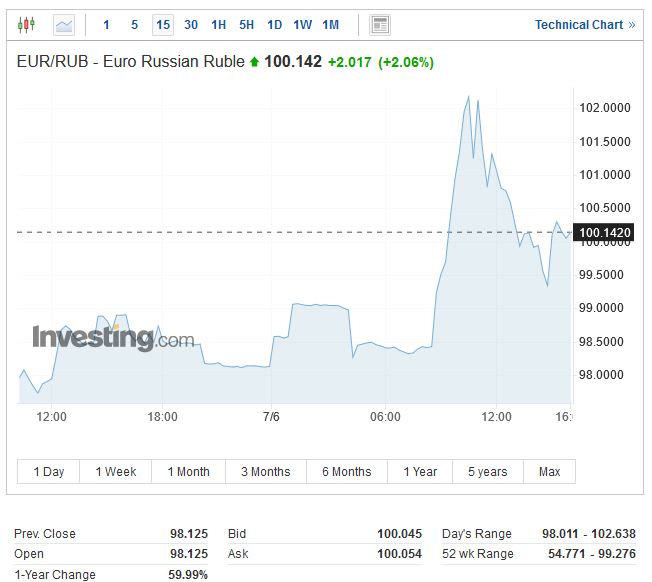
Task: Select the 15 minute interval
Action: (x=162, y=24)
